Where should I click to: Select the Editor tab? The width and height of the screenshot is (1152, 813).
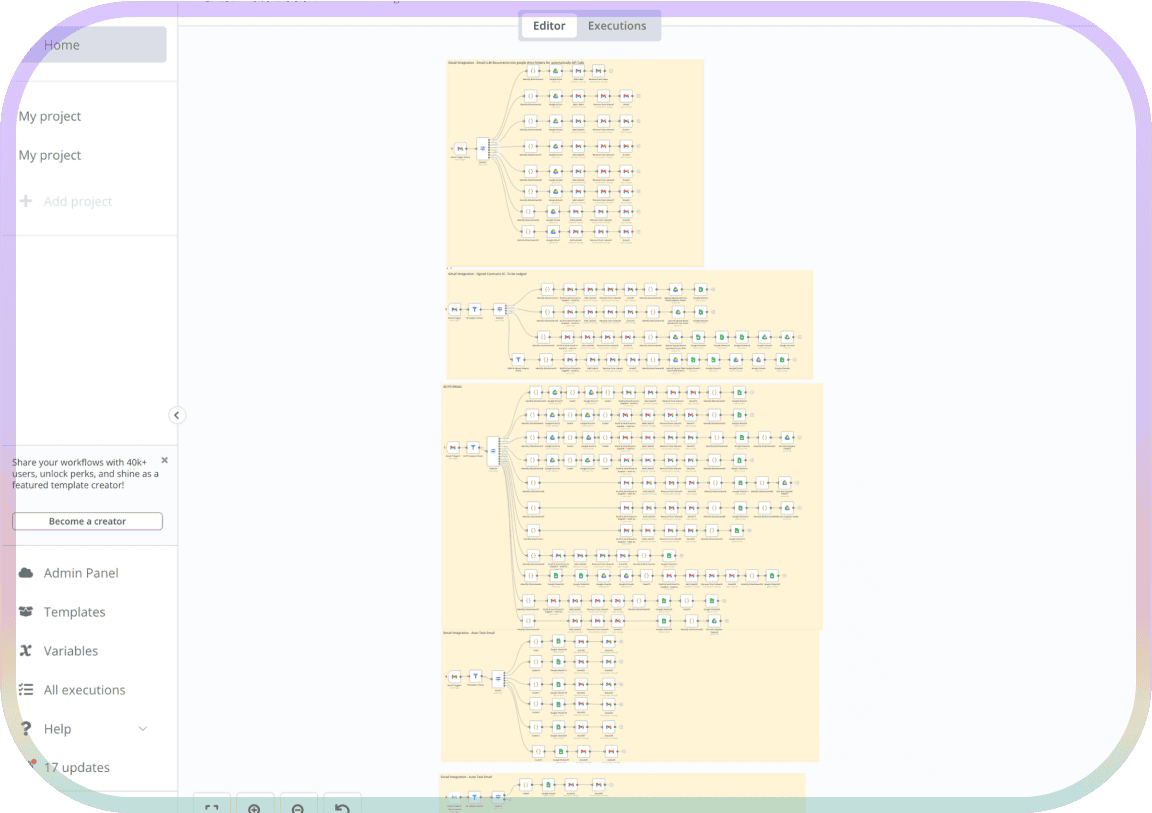549,26
